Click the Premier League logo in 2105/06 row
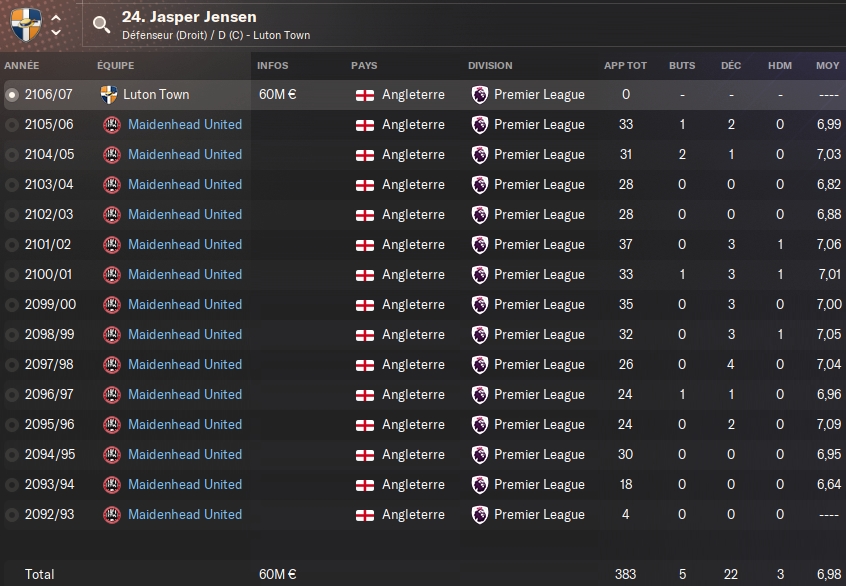Viewport: 846px width, 586px height. click(480, 125)
